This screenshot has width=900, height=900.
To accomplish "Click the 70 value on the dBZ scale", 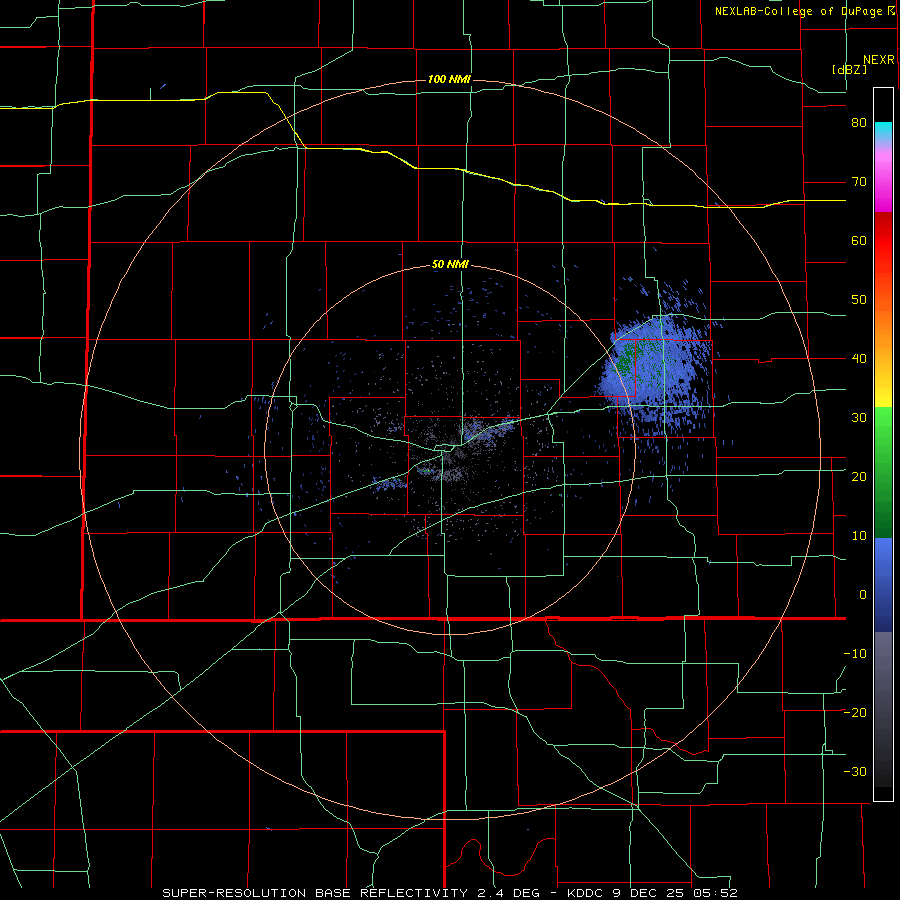I will [859, 182].
